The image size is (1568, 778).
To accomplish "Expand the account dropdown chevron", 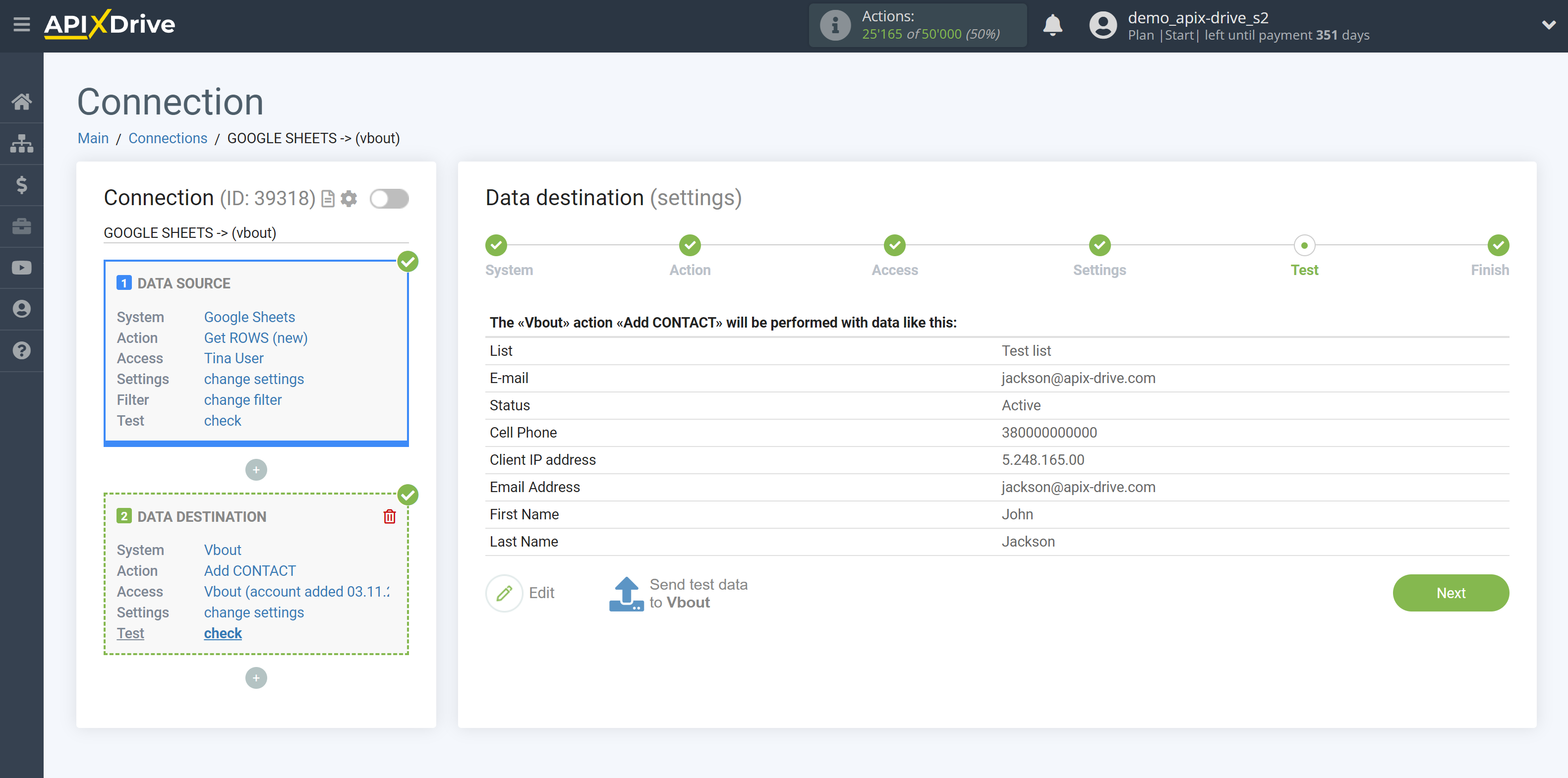I will point(1549,25).
